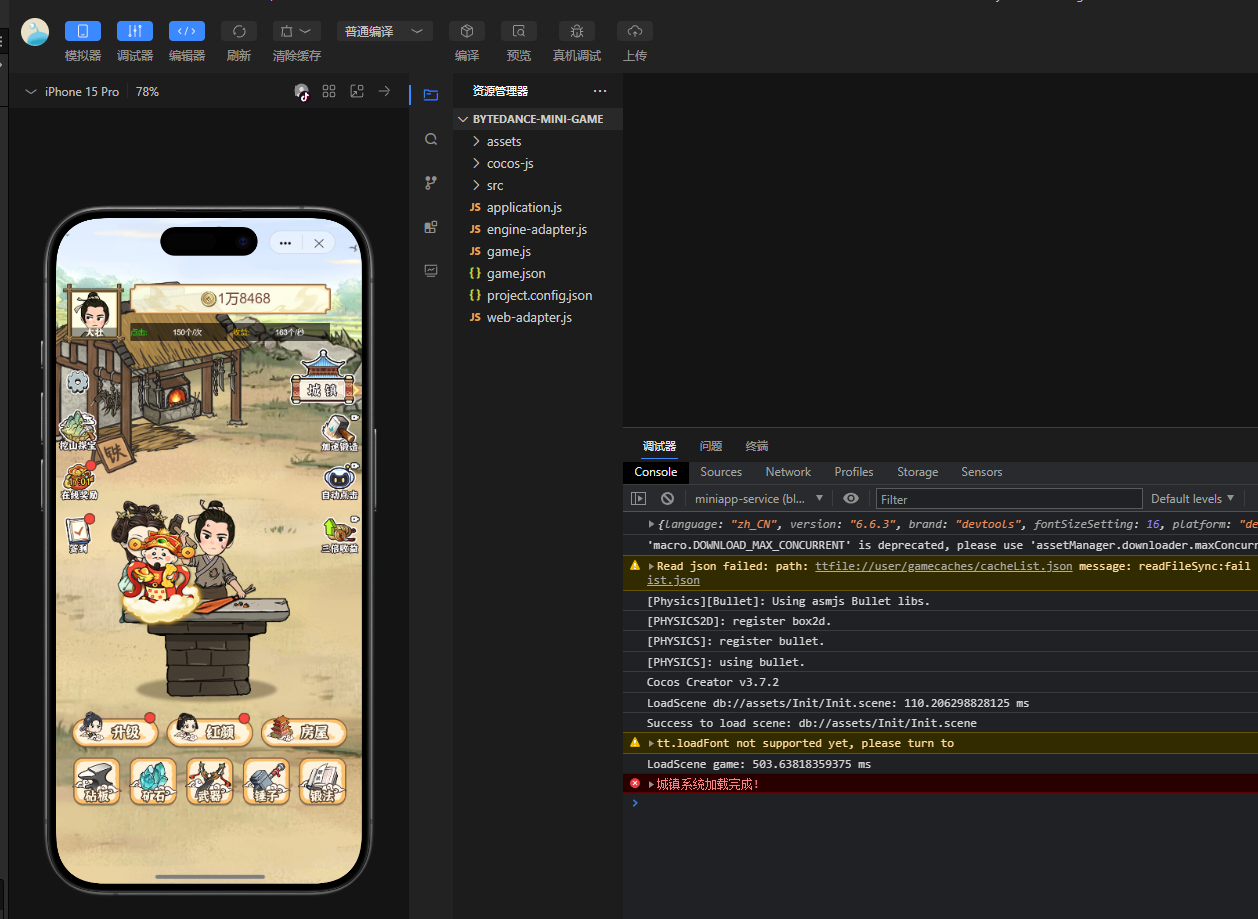Open the miniapp-service context dropdown
Viewport: 1258px width, 919px height.
click(x=759, y=498)
